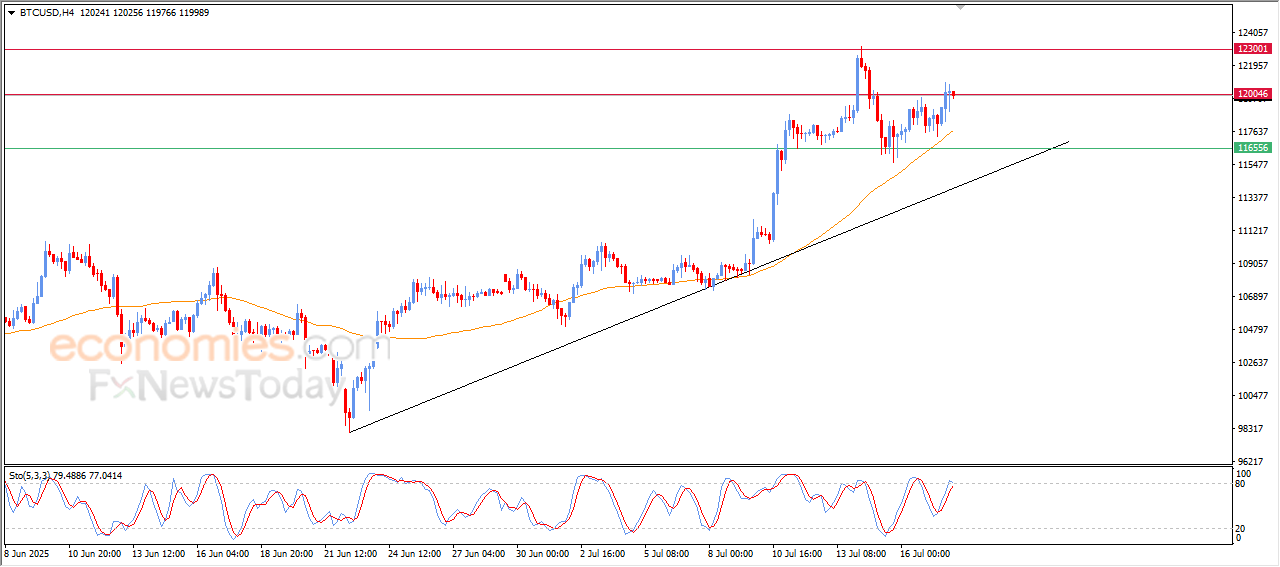Screen dimensions: 1280x567
Task: Click the 21 Jun 12:00 time label
Action: (352, 552)
